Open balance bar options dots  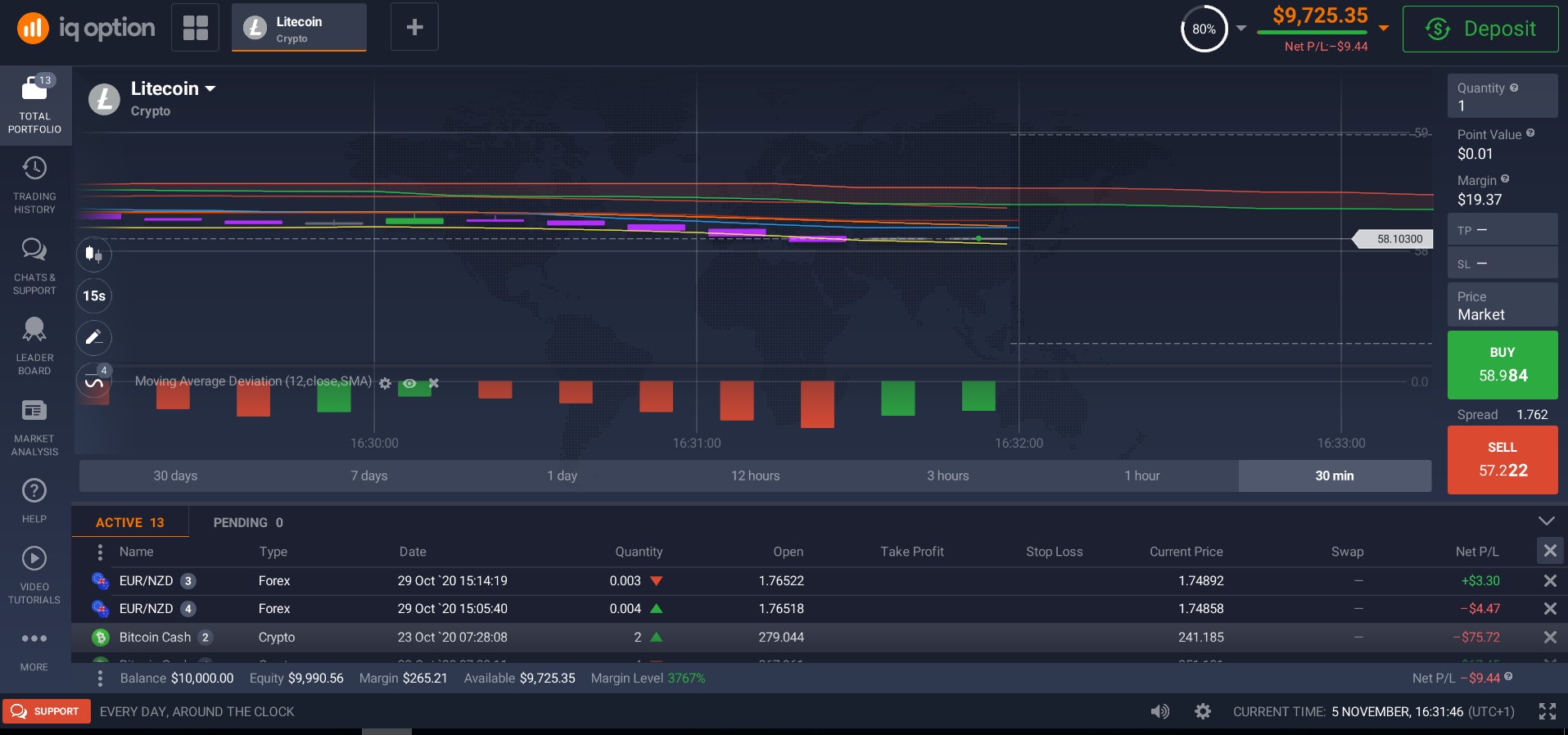100,678
